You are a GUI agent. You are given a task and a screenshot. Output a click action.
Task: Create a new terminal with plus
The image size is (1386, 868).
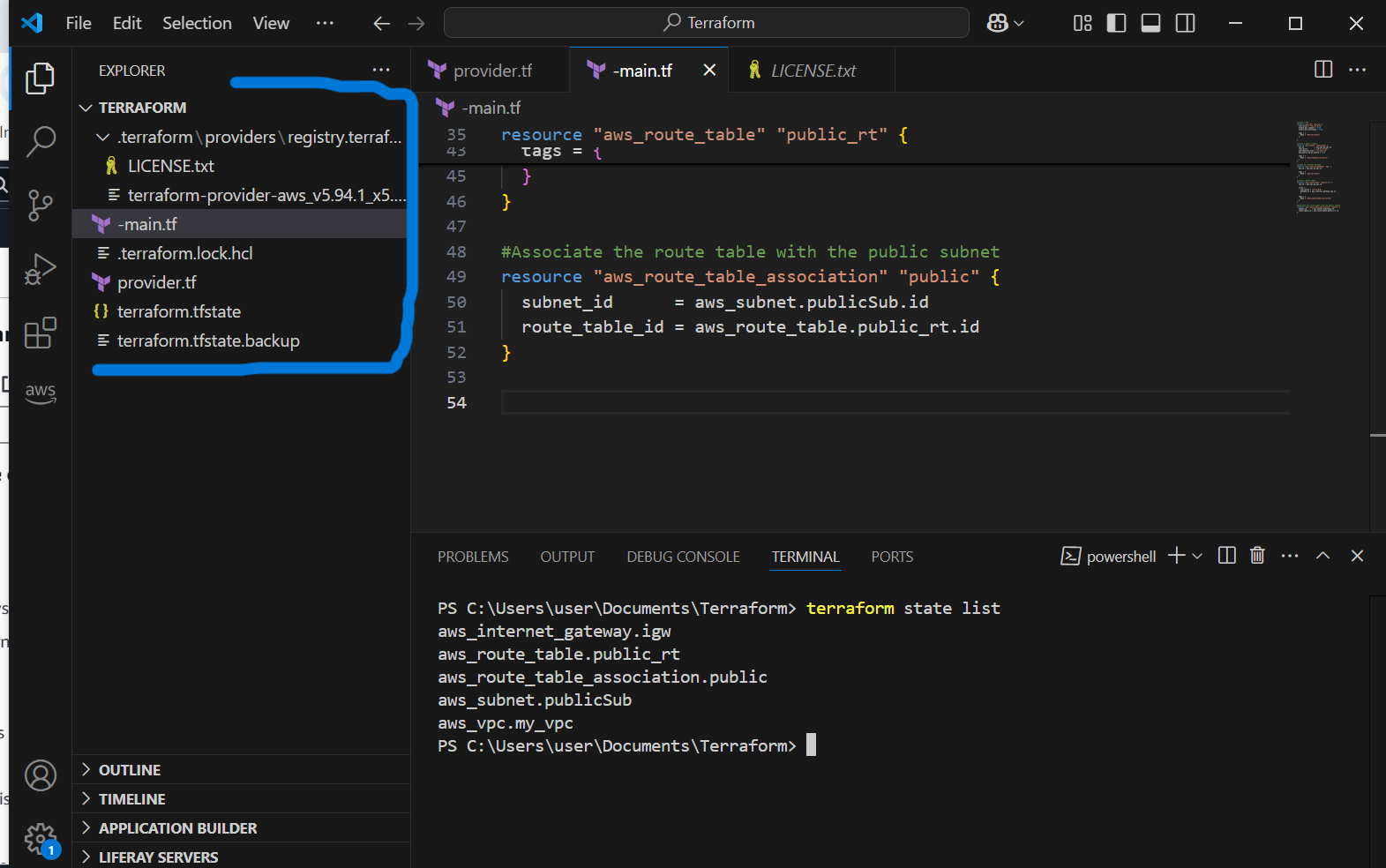[1176, 556]
